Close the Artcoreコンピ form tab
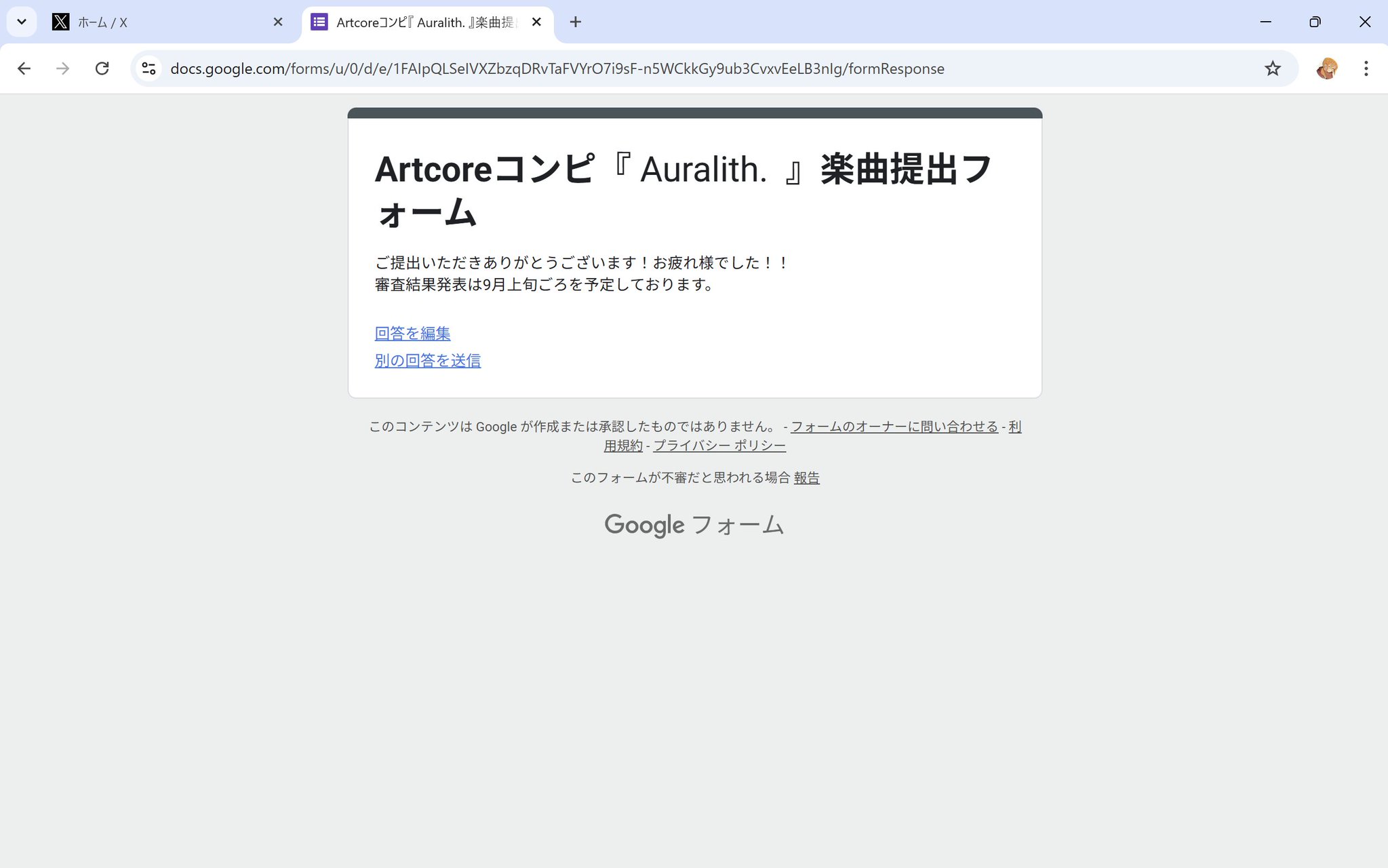This screenshot has width=1388, height=868. [536, 22]
